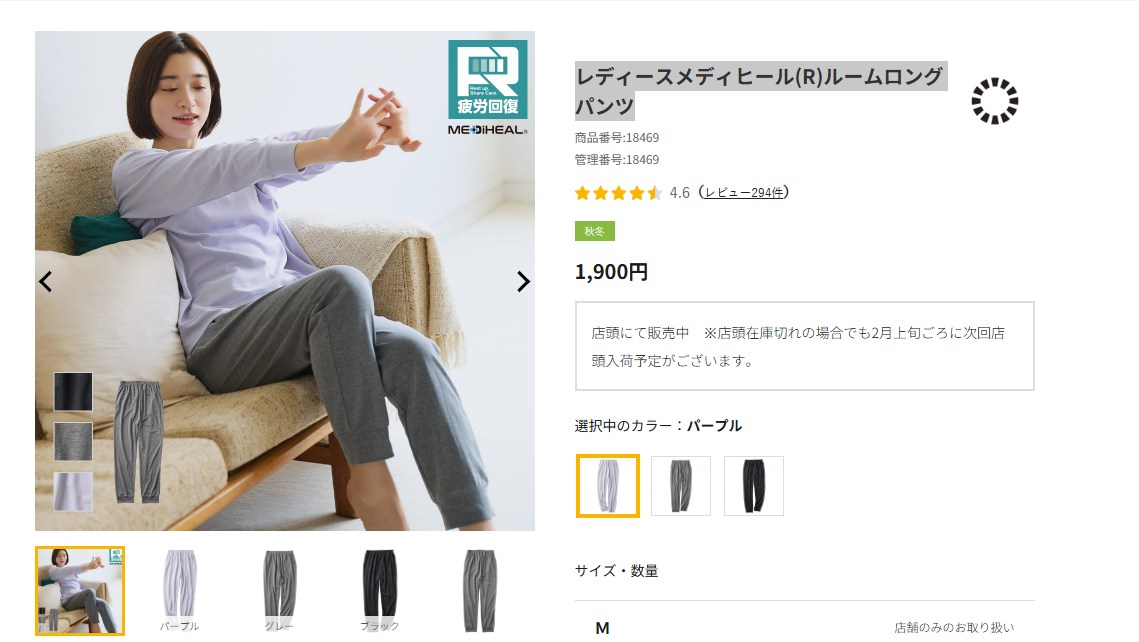Select the gray fabric swatch inside main photo
This screenshot has height=642, width=1139.
tap(73, 442)
